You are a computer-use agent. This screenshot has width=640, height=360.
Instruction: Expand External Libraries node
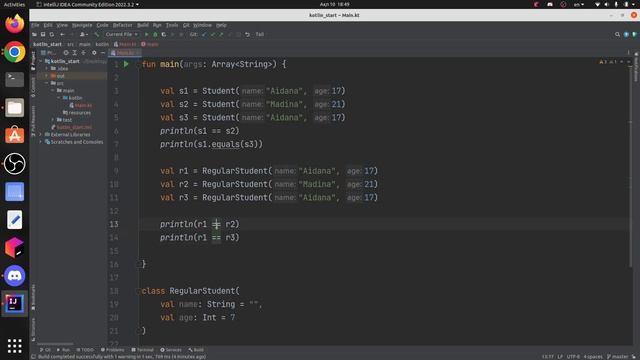coord(41,135)
